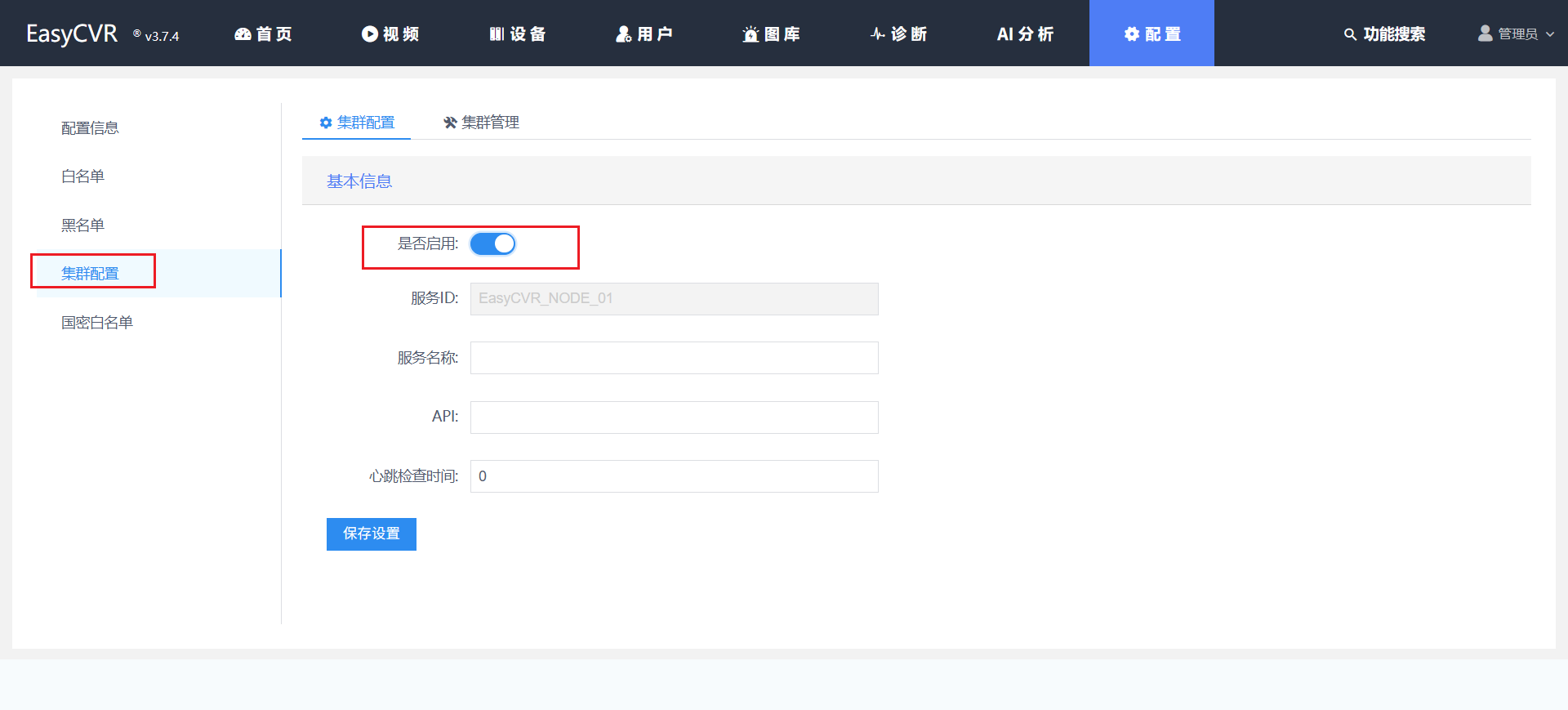Open 配置信息 in the sidebar
Screen dimensions: 1568x710
coord(90,128)
